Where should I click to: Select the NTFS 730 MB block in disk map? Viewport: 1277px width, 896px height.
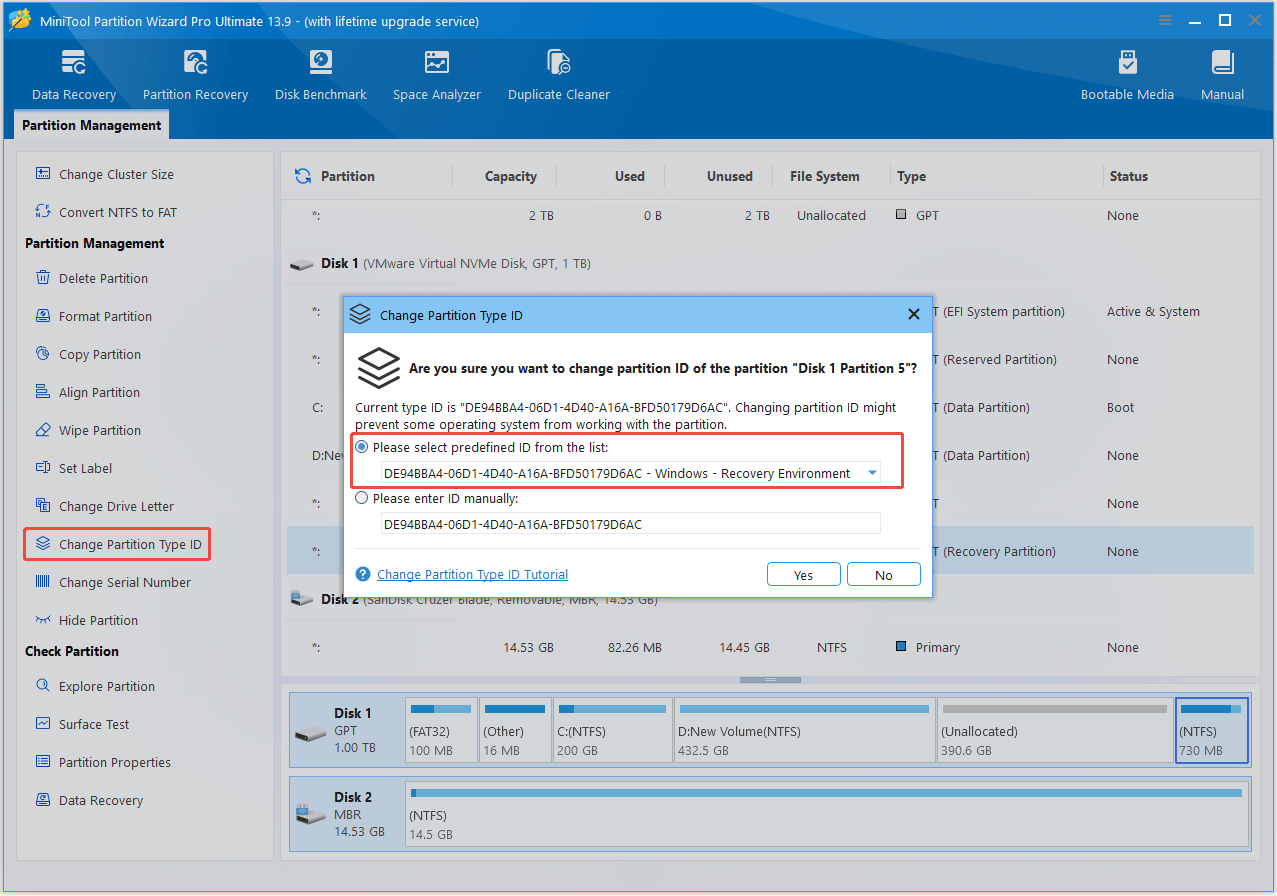(1212, 731)
